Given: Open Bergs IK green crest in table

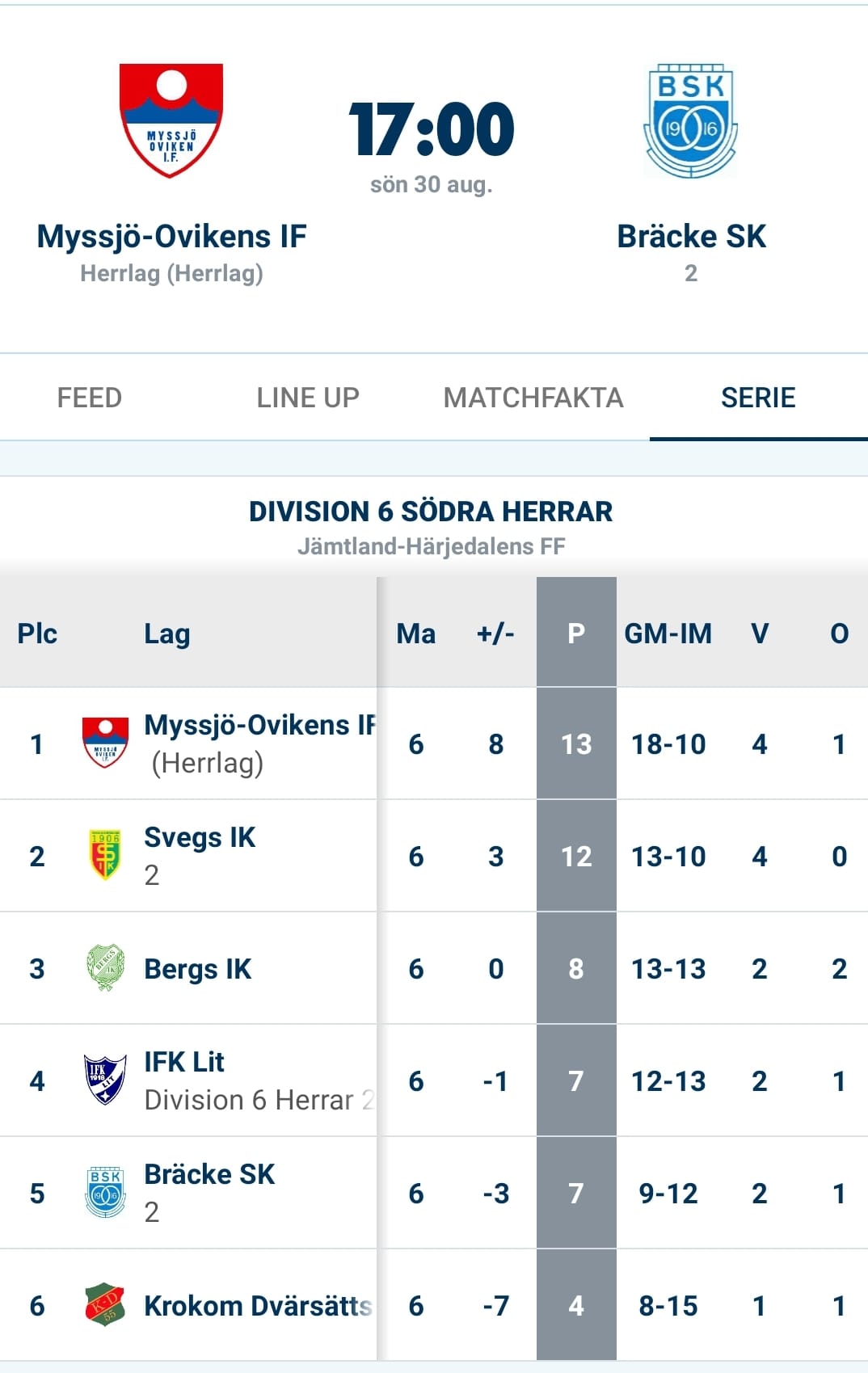Looking at the screenshot, I should (105, 967).
